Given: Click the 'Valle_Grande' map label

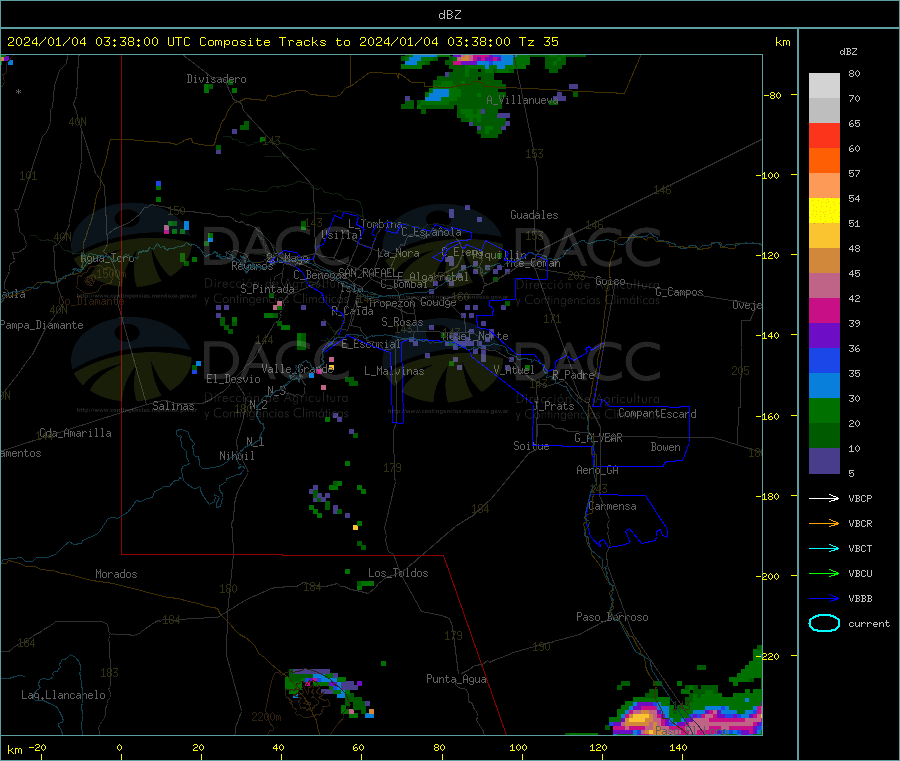Looking at the screenshot, I should point(298,368).
